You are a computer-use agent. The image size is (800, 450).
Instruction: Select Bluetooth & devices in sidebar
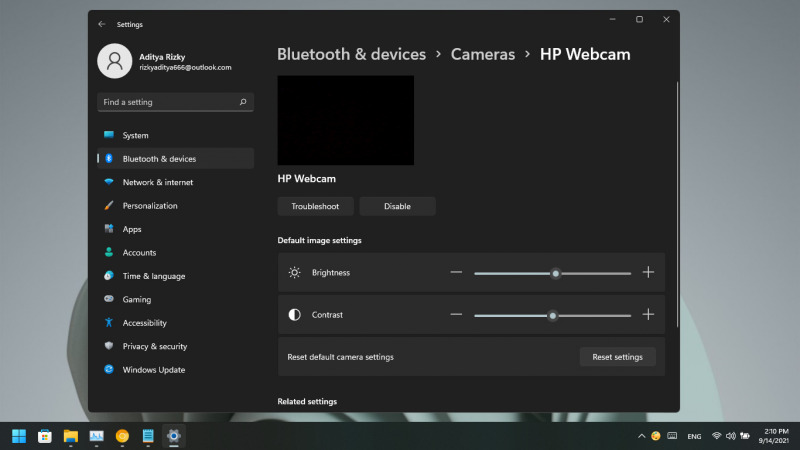(176, 159)
